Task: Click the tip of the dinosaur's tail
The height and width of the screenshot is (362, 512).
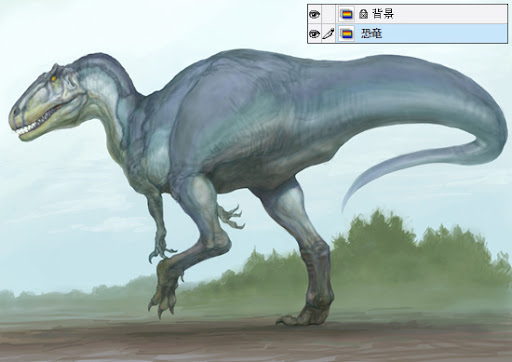Action: [344, 206]
